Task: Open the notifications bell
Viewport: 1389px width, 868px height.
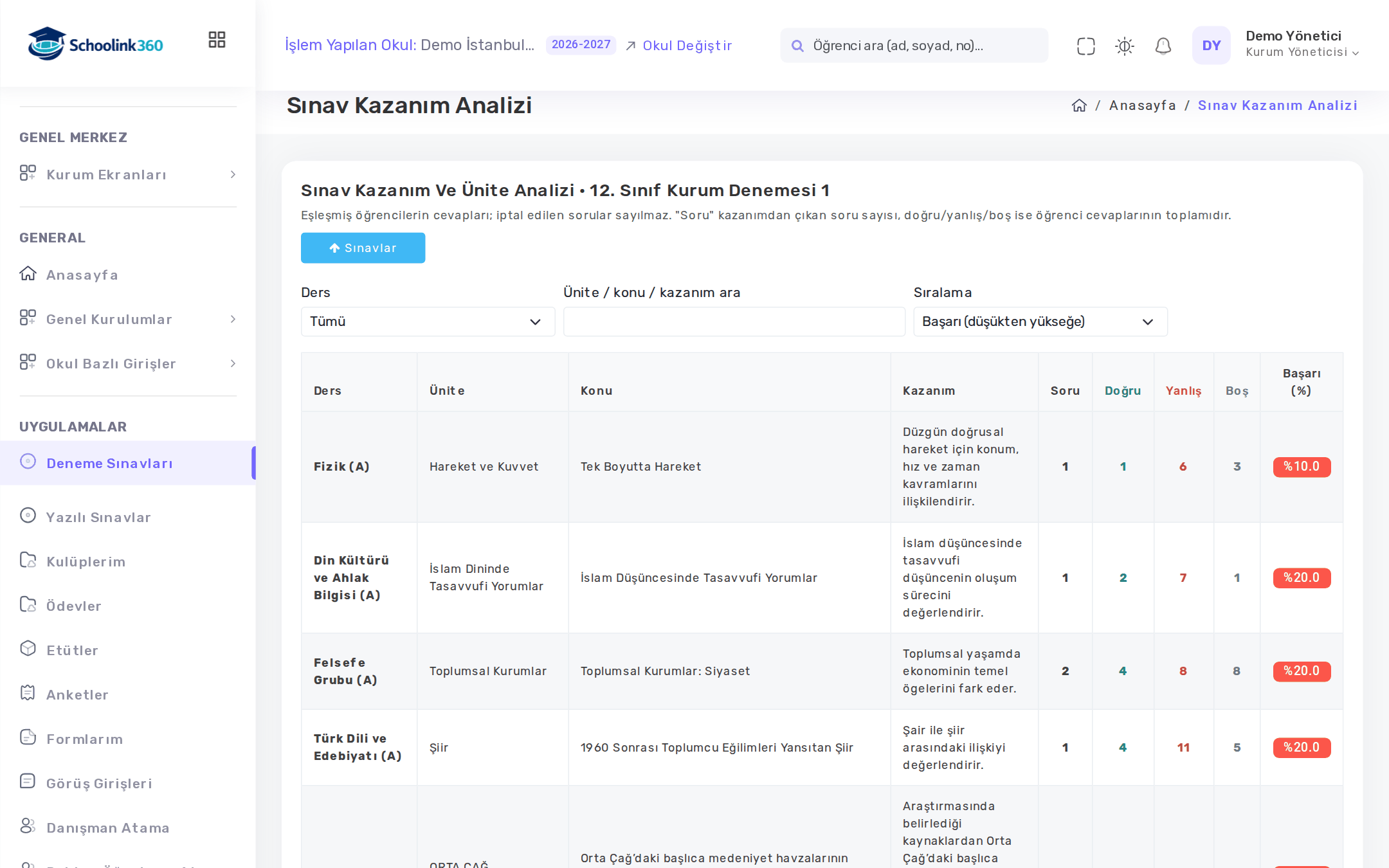Action: tap(1163, 46)
